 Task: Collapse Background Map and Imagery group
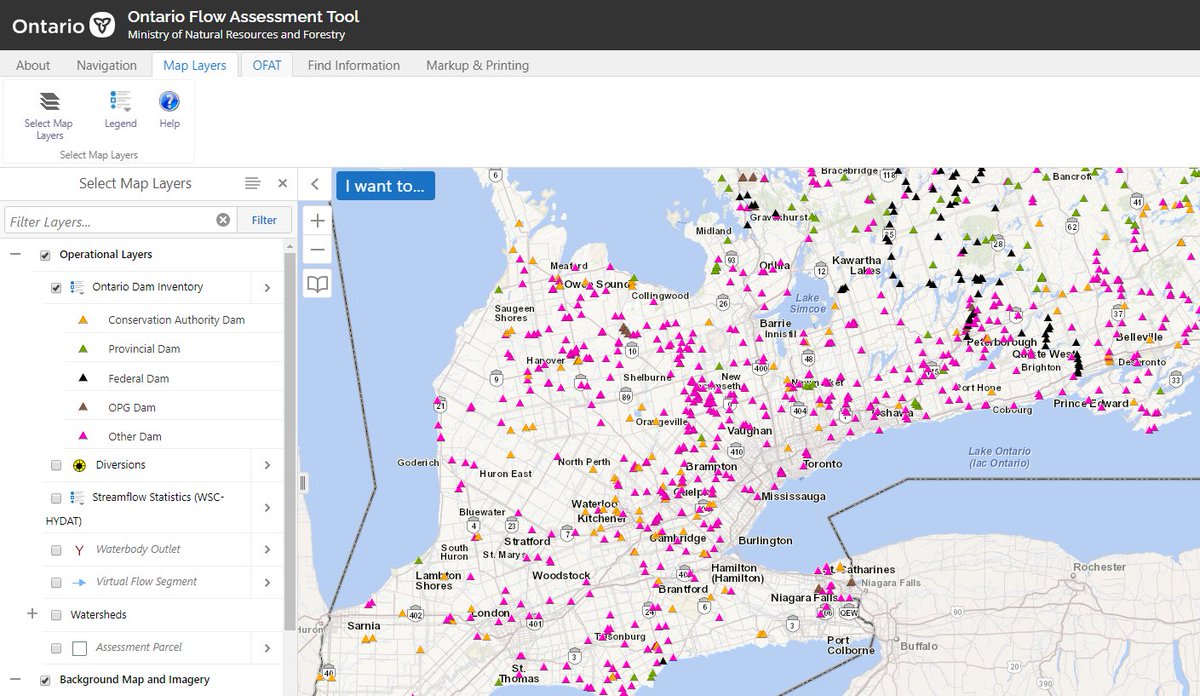click(x=15, y=680)
